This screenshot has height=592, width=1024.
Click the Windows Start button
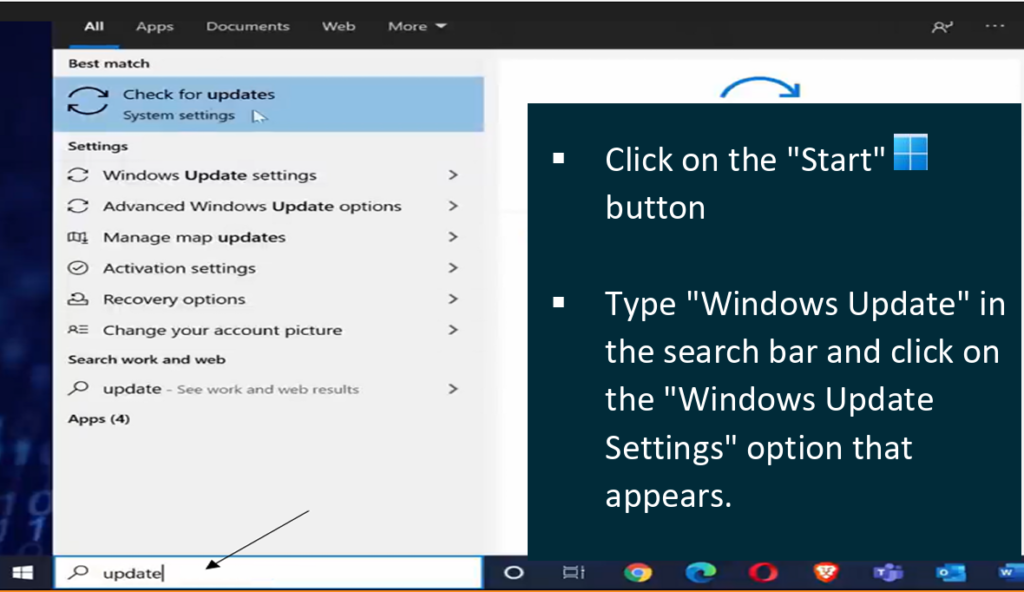[x=22, y=573]
